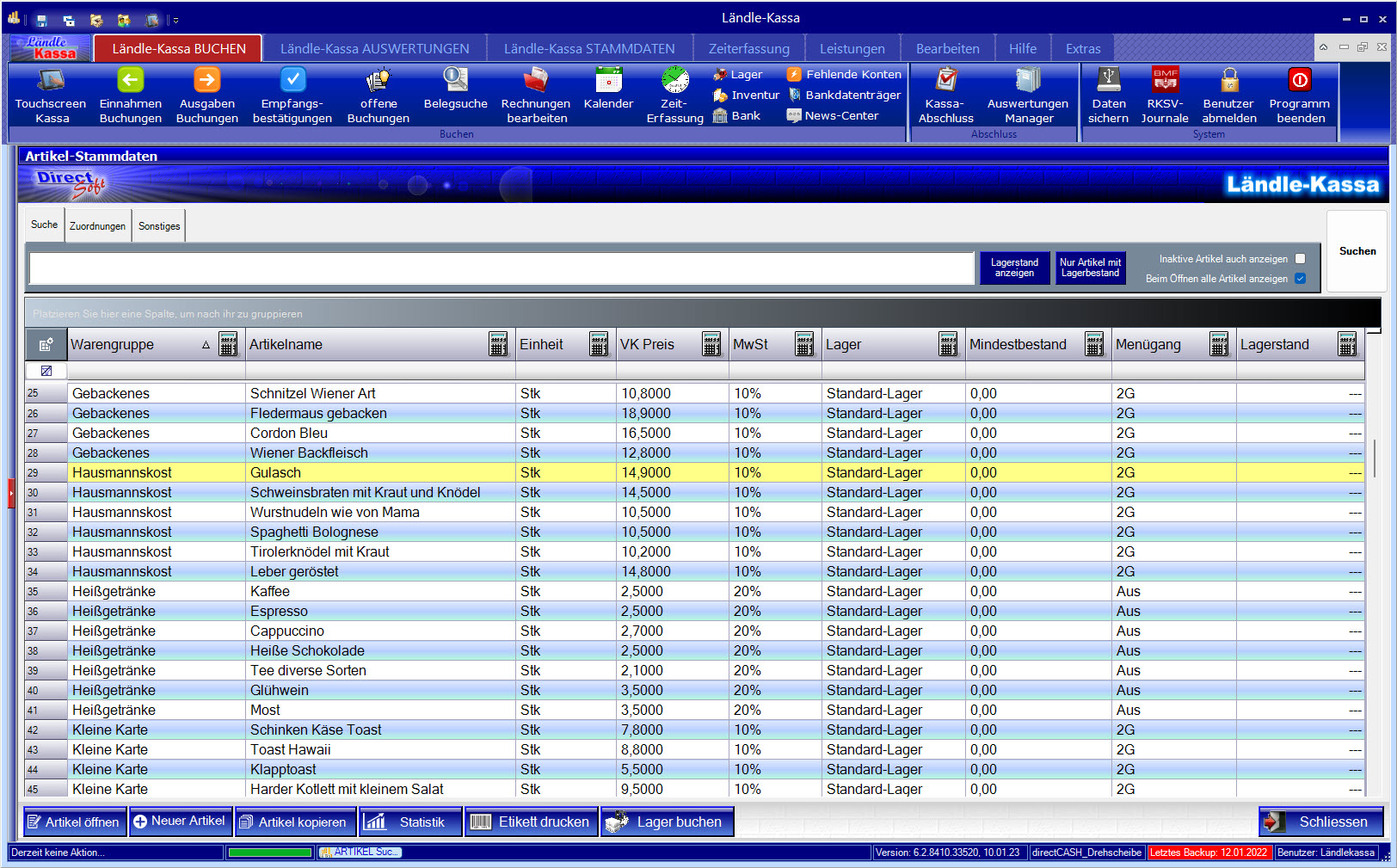Select Toast Hawaii article

point(694,749)
